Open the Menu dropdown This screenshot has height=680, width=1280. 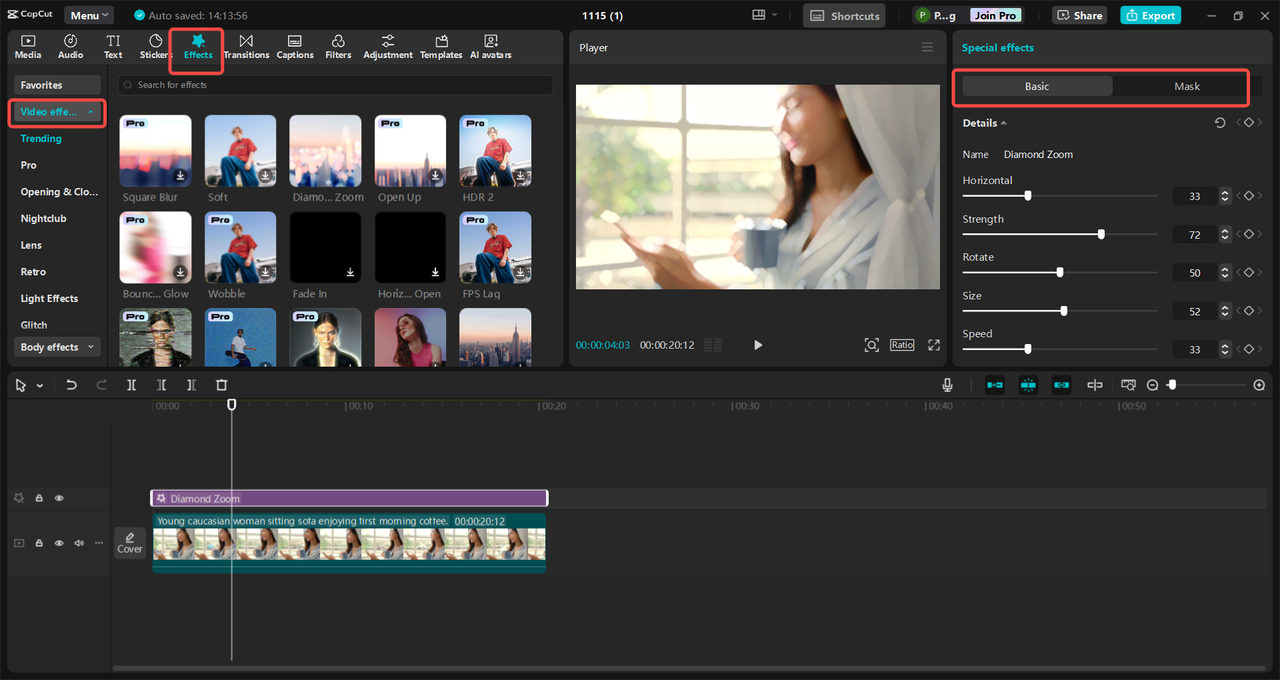point(90,15)
